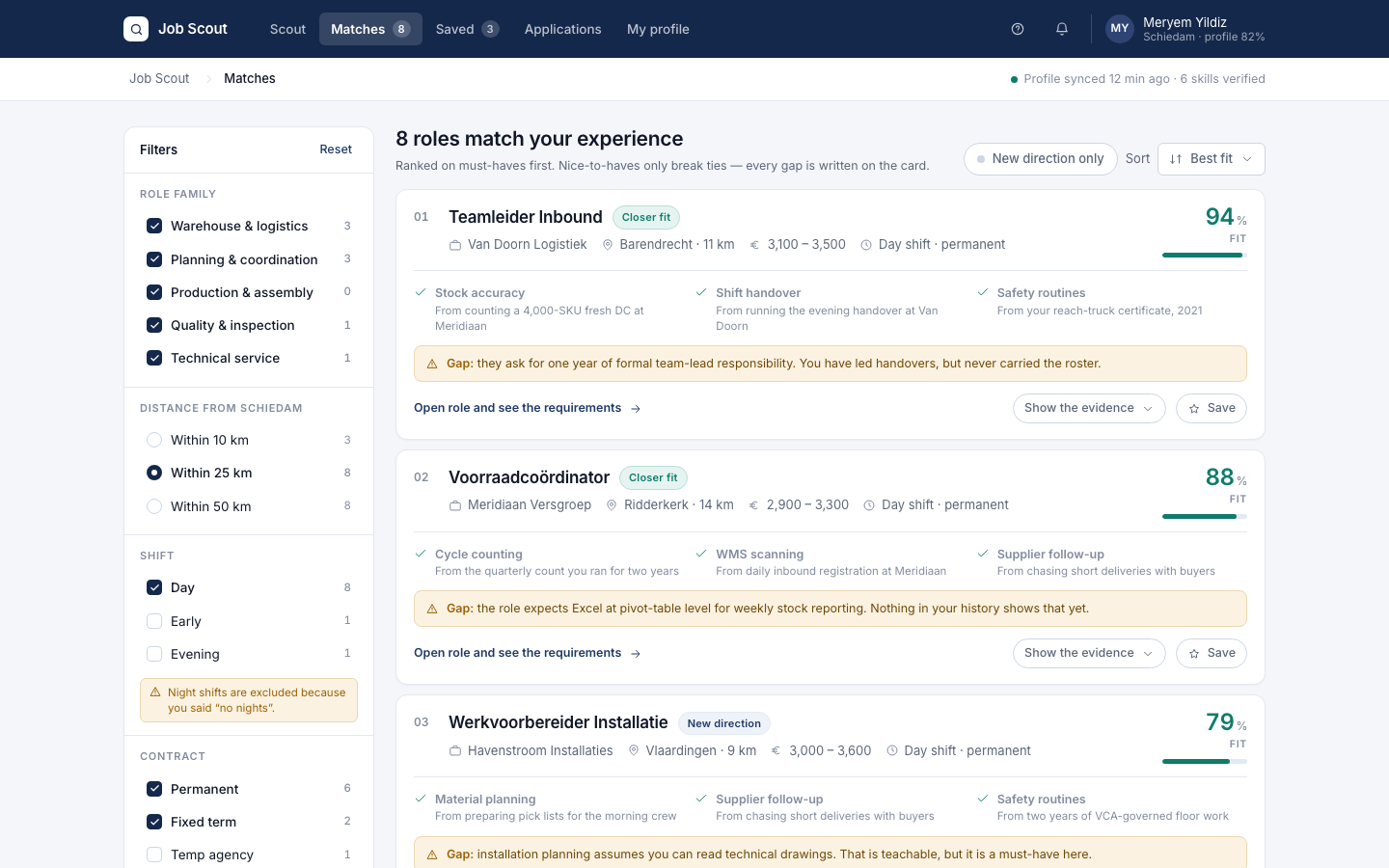The image size is (1389, 868).
Task: Click the company briefcase icon beside Van Doorn Logistiek
Action: coord(455,245)
